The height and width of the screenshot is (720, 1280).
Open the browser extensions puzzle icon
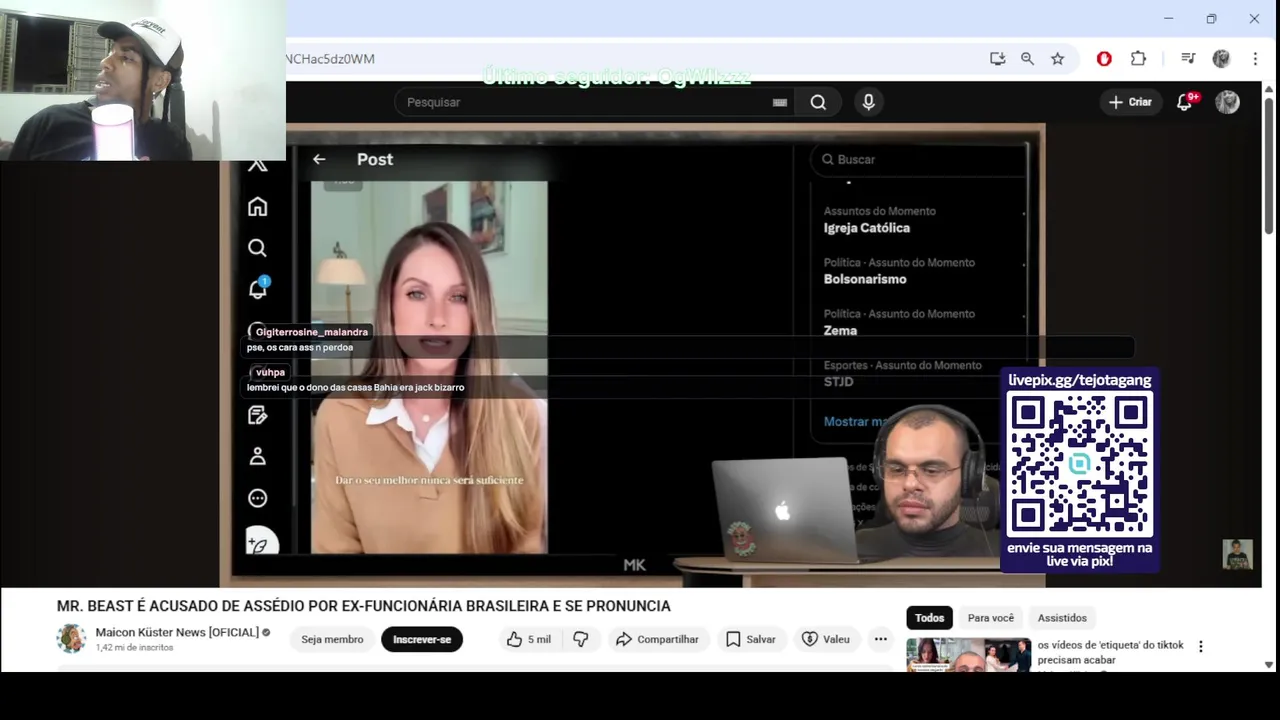(x=1138, y=59)
